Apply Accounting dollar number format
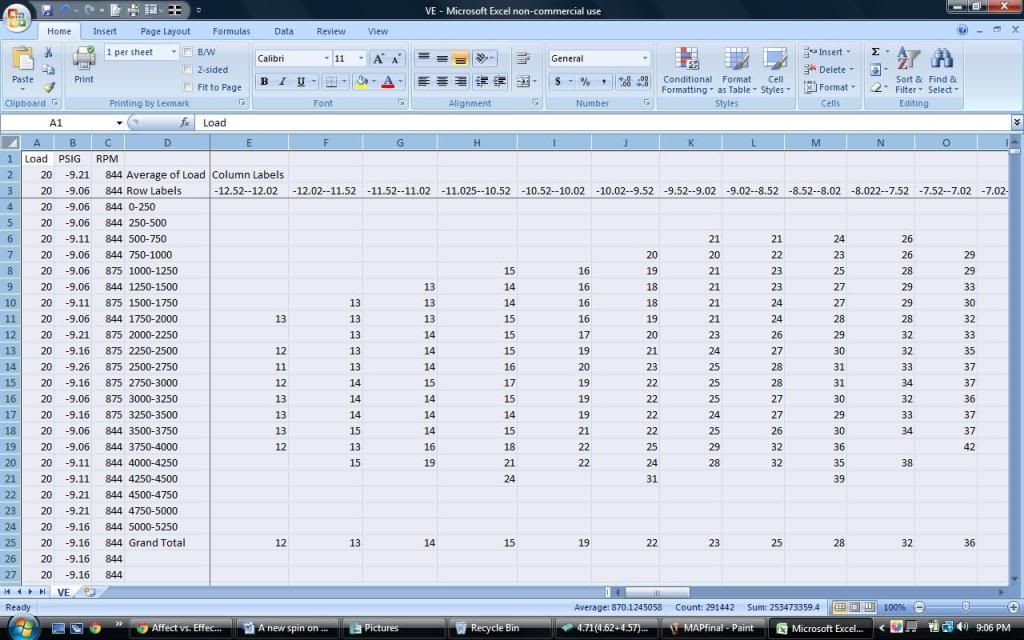 pyautogui.click(x=558, y=82)
